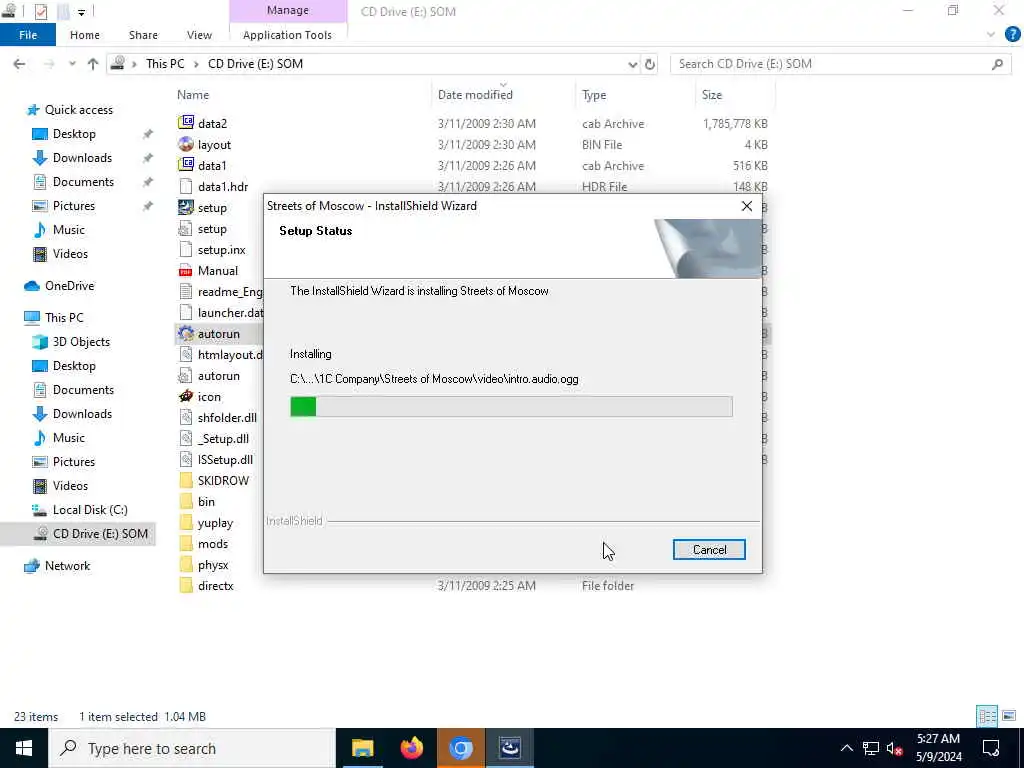Select the yuplay folder

[x=215, y=523]
